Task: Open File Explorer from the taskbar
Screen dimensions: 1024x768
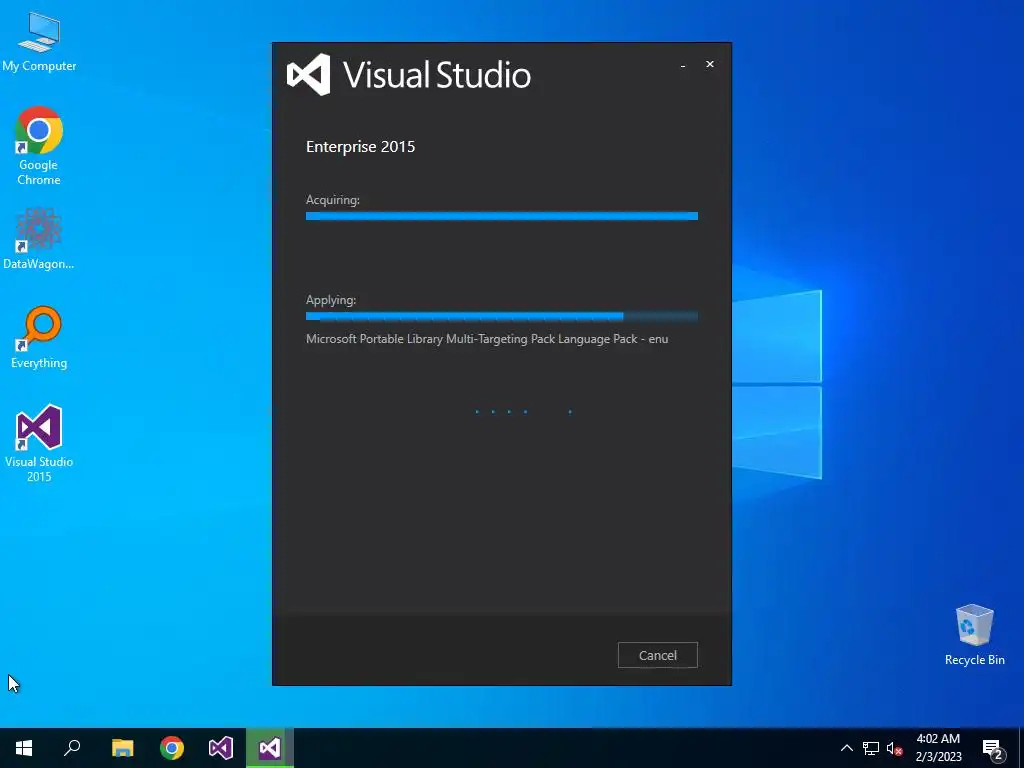Action: click(x=122, y=748)
